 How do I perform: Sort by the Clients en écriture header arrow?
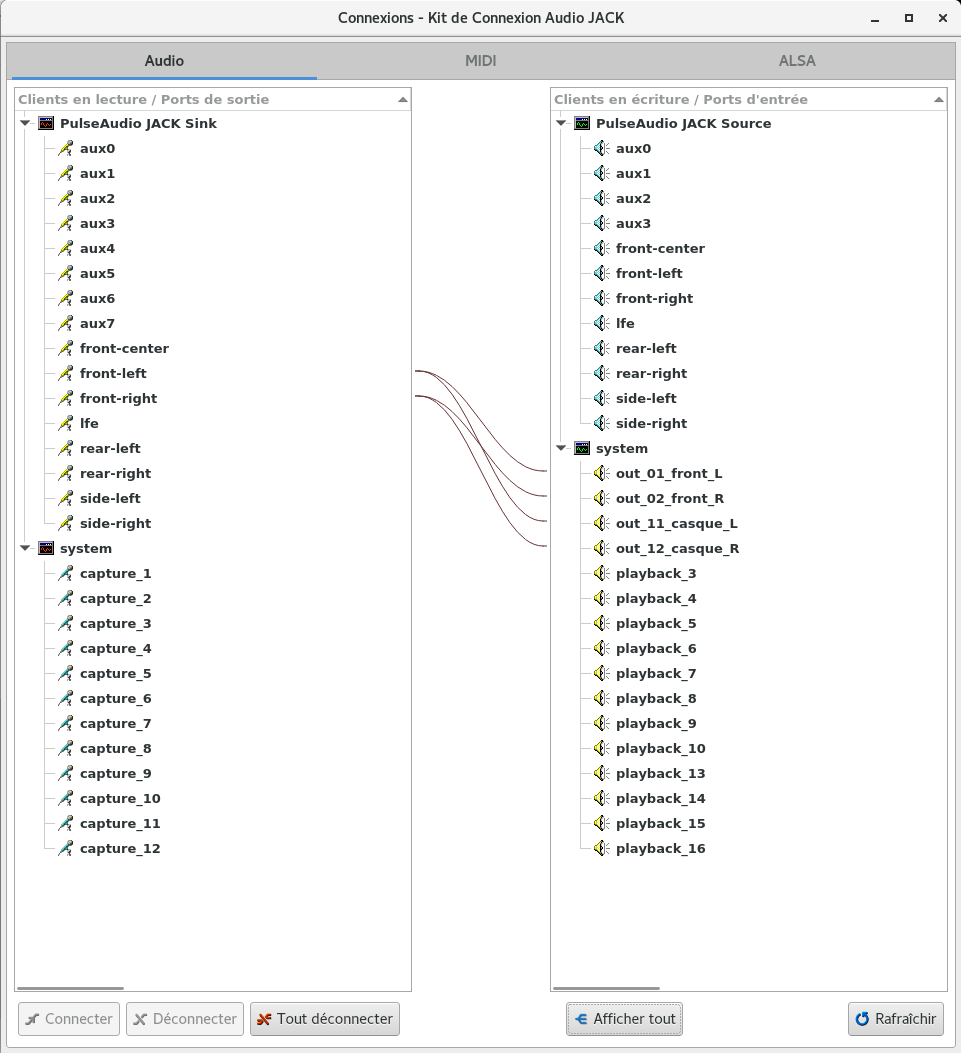click(x=938, y=99)
